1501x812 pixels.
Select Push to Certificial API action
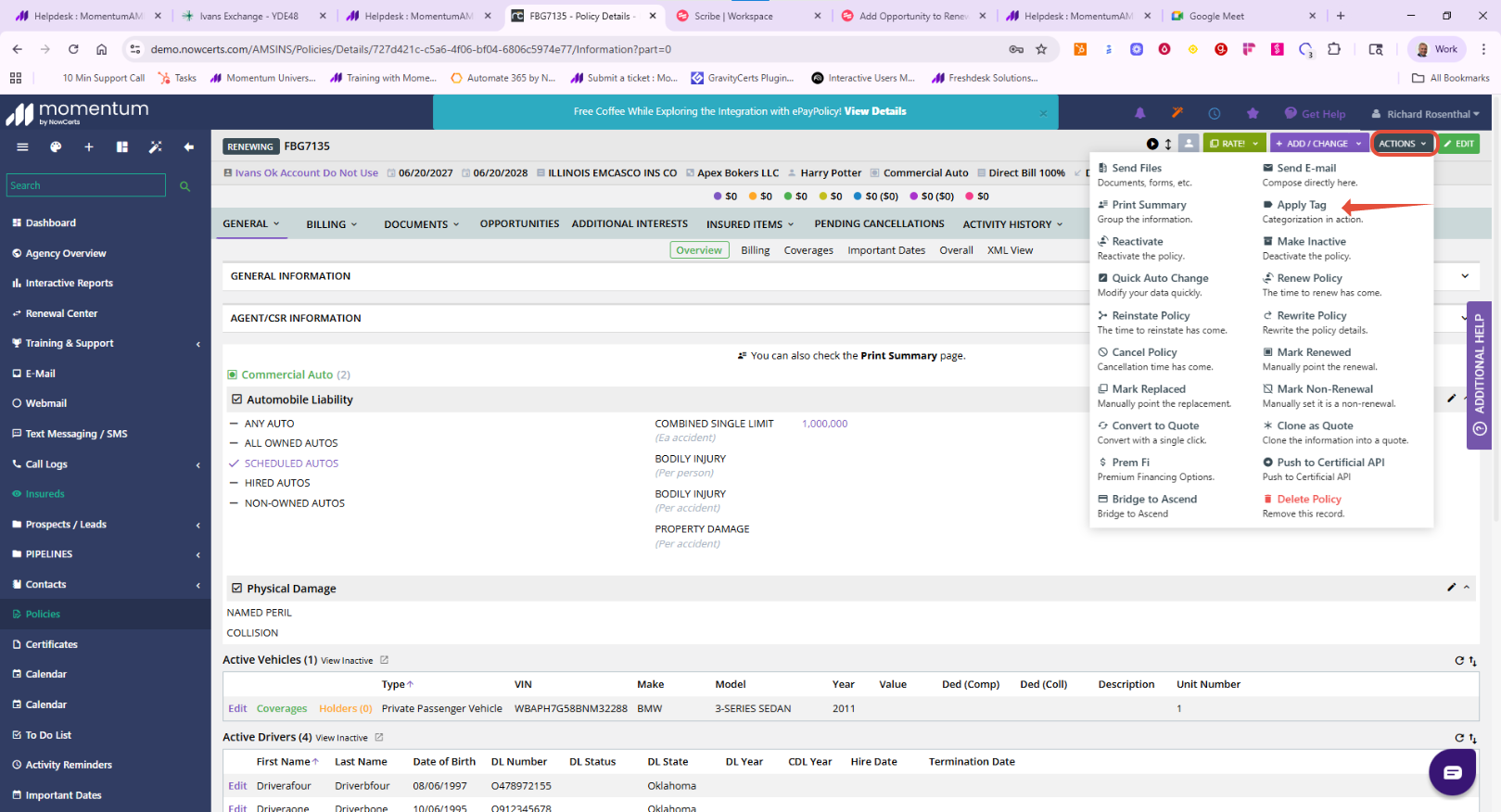click(x=1330, y=463)
